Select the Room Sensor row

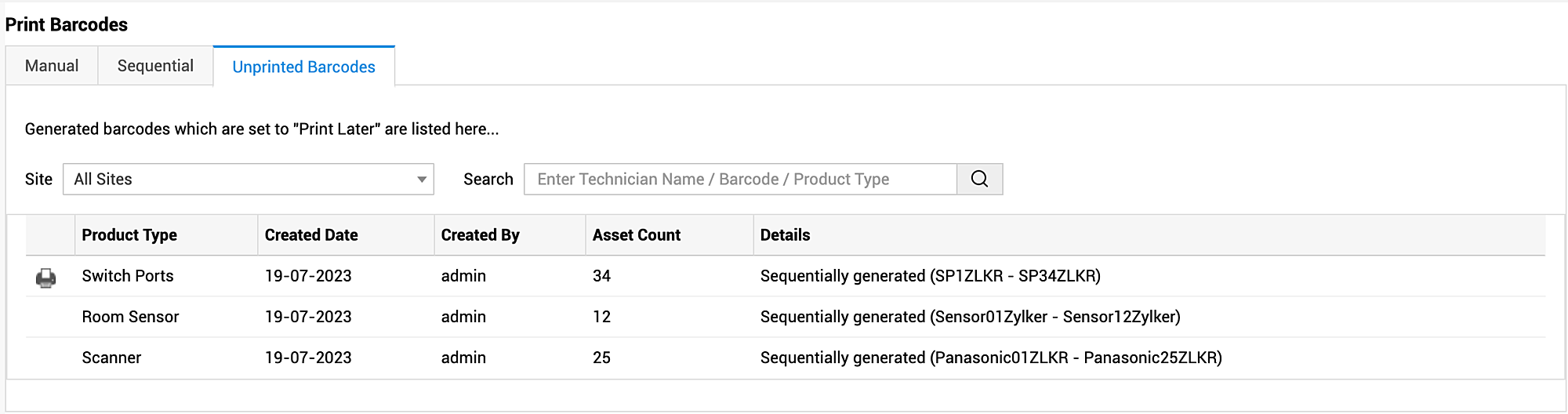(x=130, y=317)
